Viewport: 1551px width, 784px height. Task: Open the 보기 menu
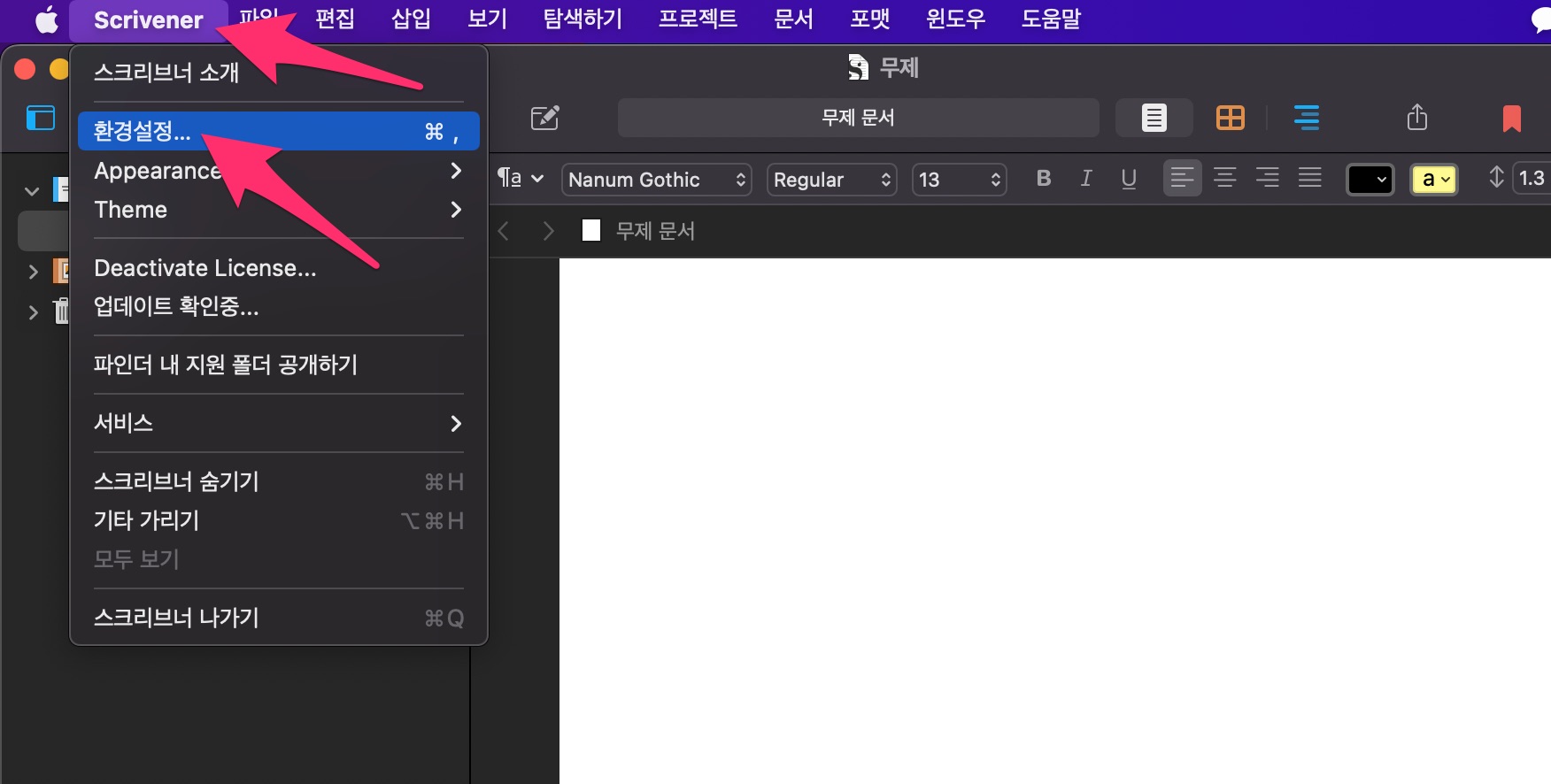[x=487, y=19]
